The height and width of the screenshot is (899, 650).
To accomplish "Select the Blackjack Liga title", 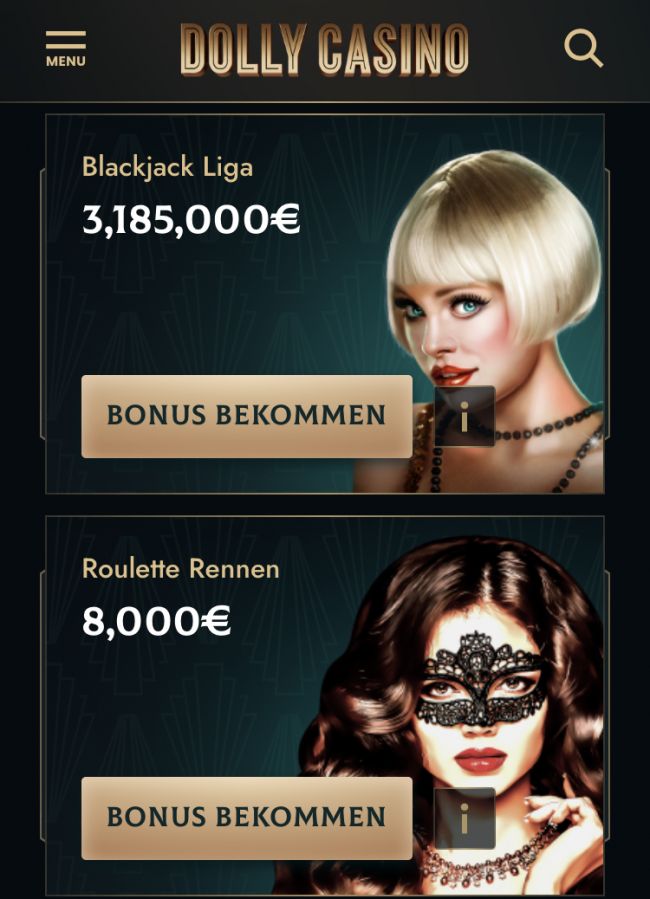I will 167,167.
